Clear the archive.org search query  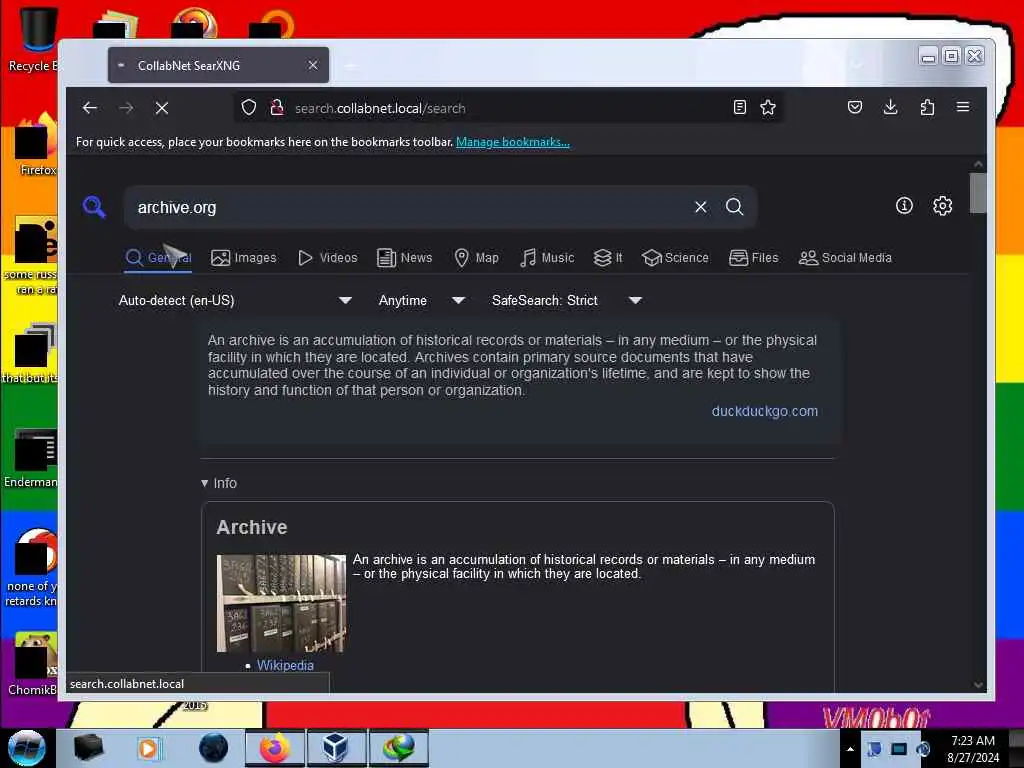click(x=701, y=207)
